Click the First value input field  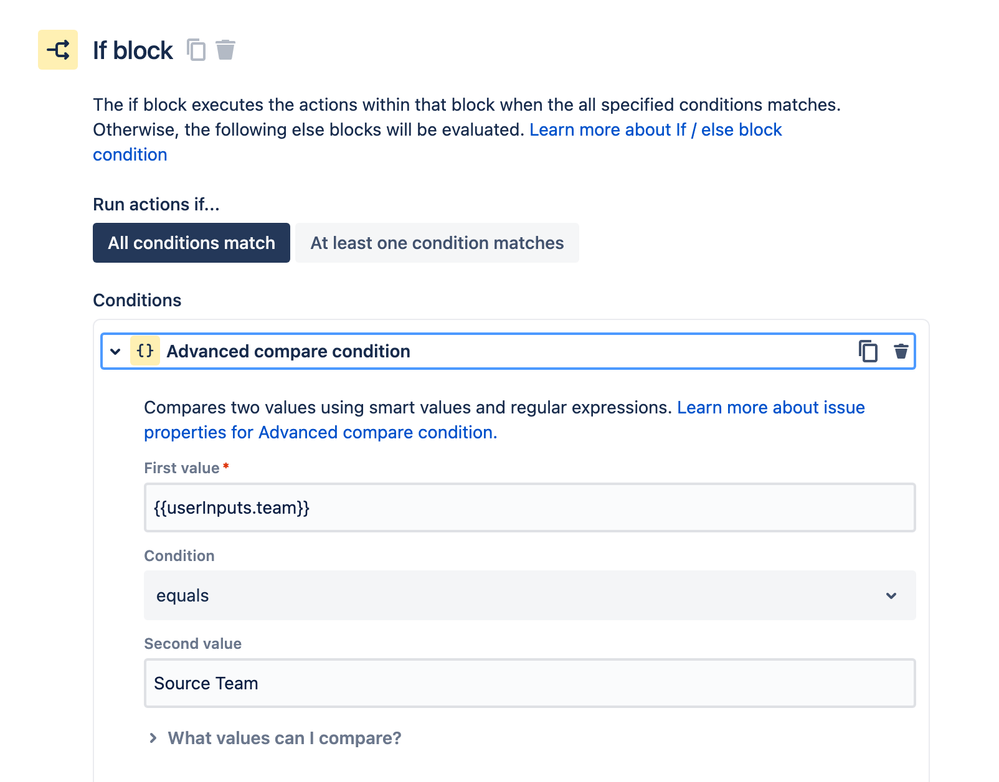coord(529,508)
